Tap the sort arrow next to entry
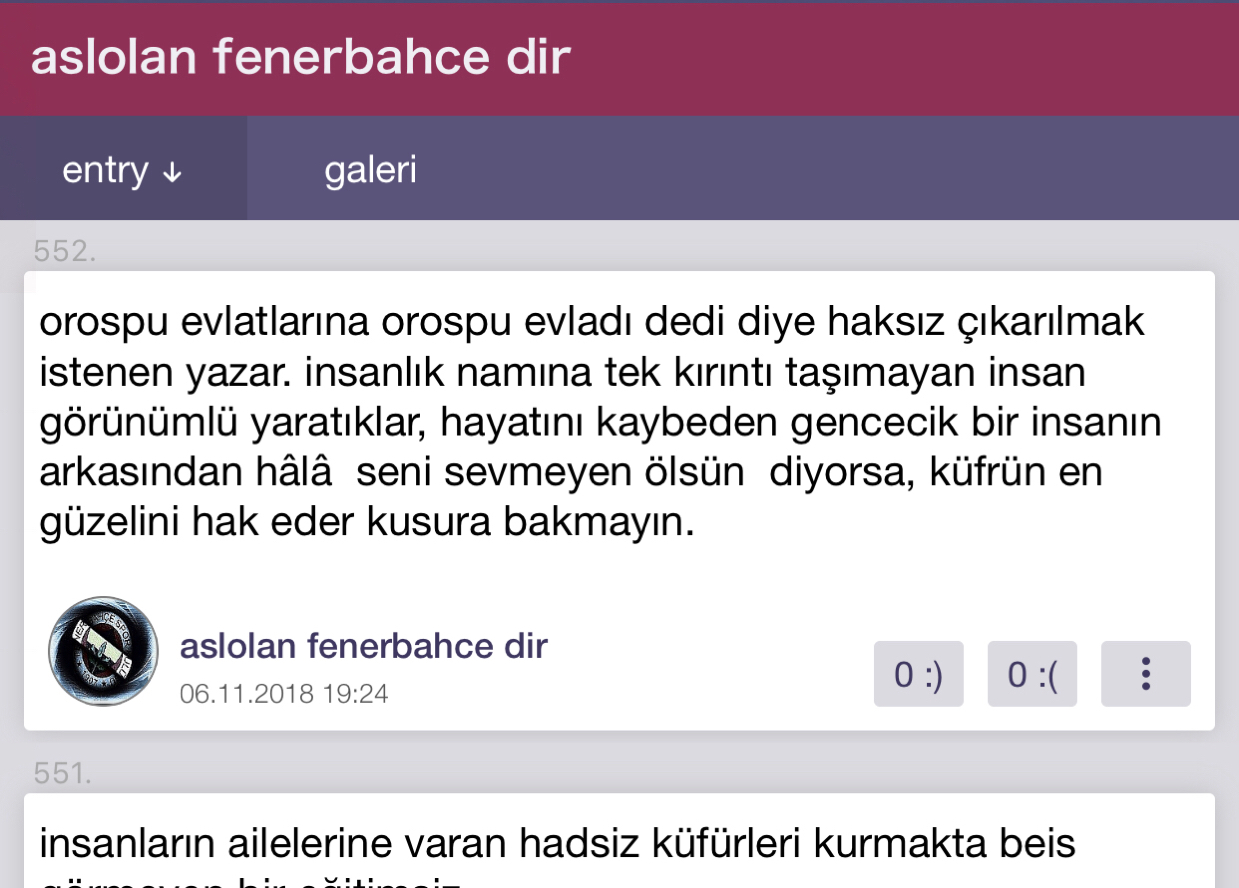 (172, 172)
